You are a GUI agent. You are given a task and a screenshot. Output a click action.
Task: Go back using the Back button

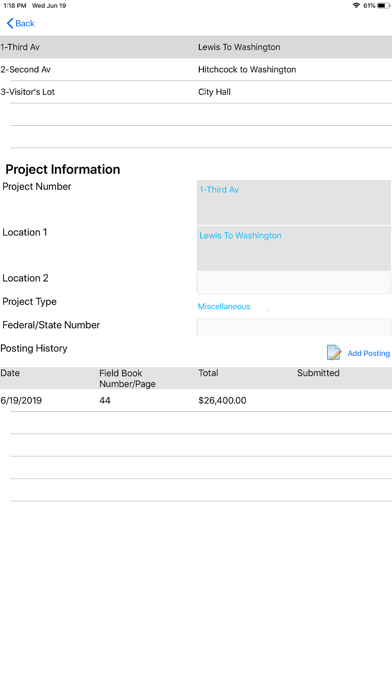click(20, 24)
